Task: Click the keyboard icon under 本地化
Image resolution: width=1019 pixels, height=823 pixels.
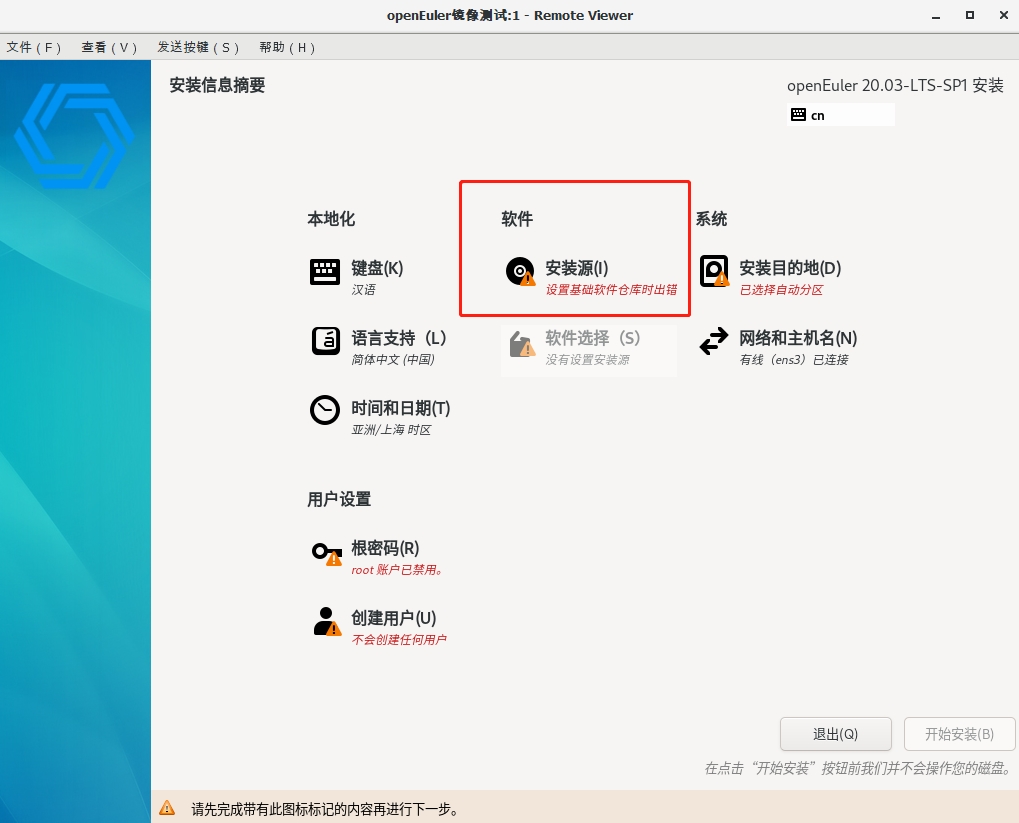Action: coord(325,272)
